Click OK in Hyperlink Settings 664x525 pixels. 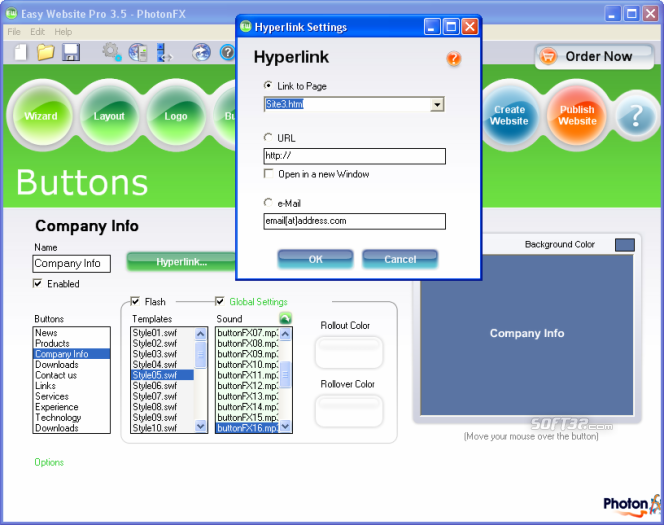tap(315, 259)
